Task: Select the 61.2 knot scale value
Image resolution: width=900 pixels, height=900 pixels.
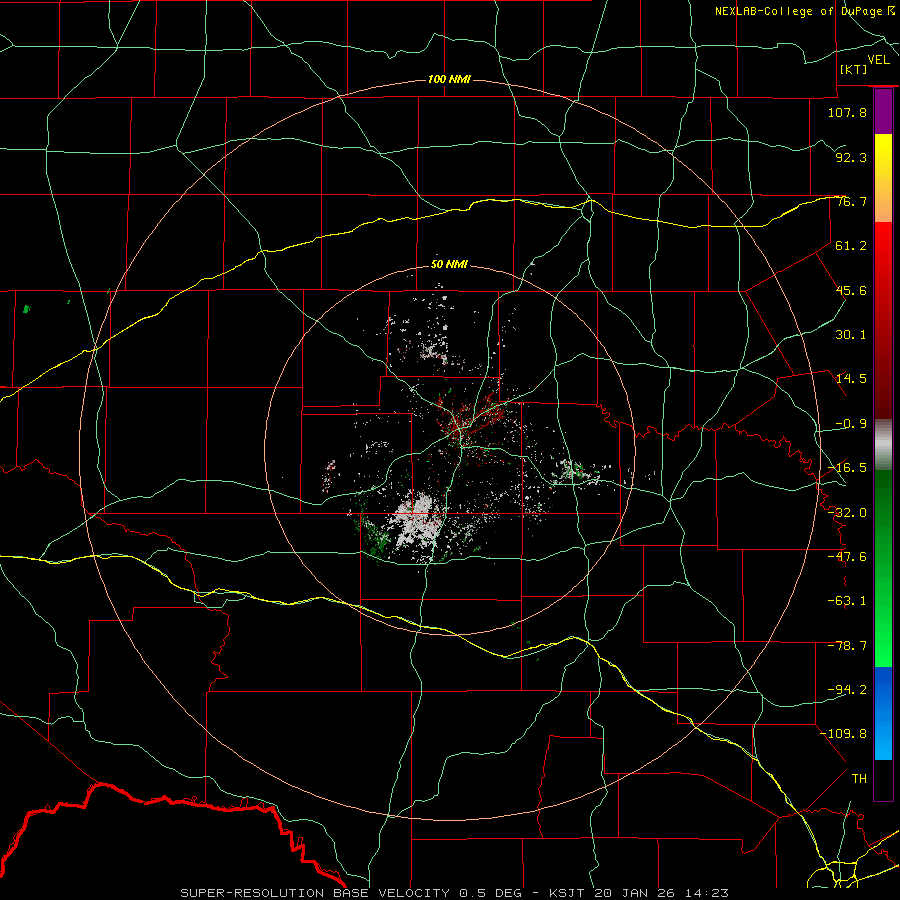Action: tap(851, 246)
